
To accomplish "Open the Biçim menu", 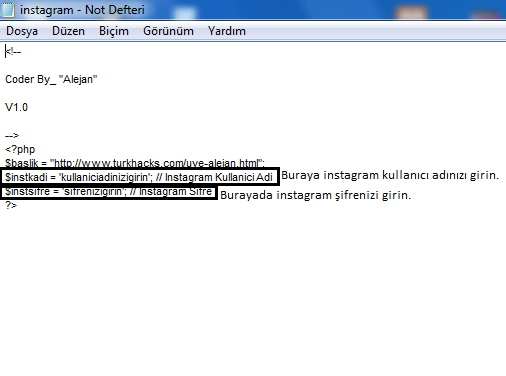I will tap(114, 31).
